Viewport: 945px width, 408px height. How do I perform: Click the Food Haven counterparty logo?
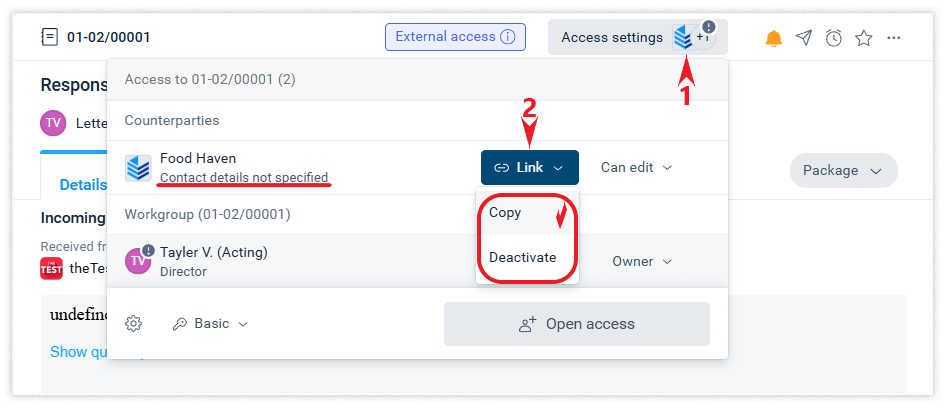(138, 168)
